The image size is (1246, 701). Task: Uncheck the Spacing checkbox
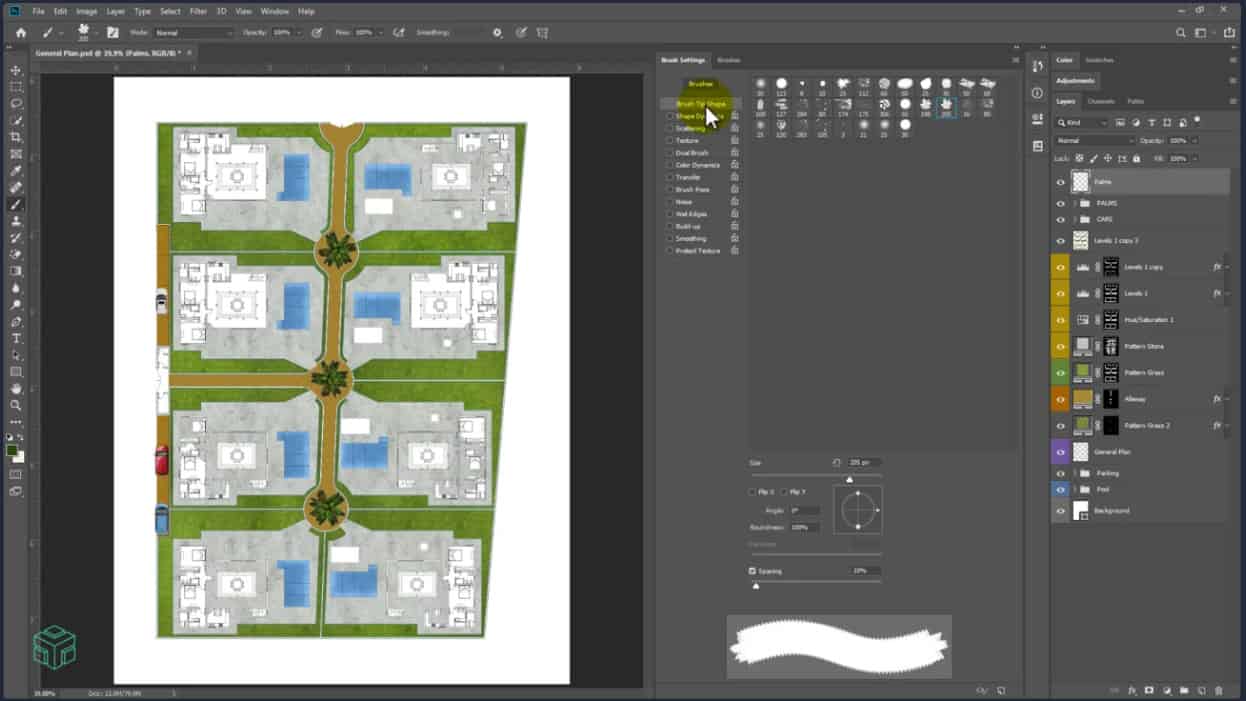pyautogui.click(x=753, y=571)
